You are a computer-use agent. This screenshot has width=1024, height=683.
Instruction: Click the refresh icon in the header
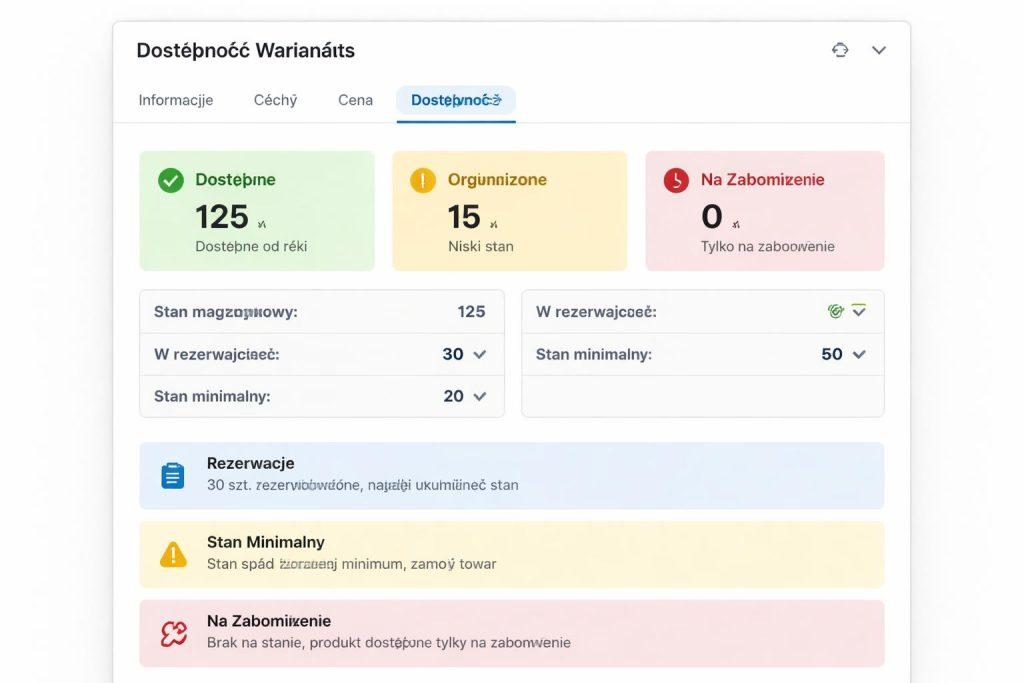[840, 50]
